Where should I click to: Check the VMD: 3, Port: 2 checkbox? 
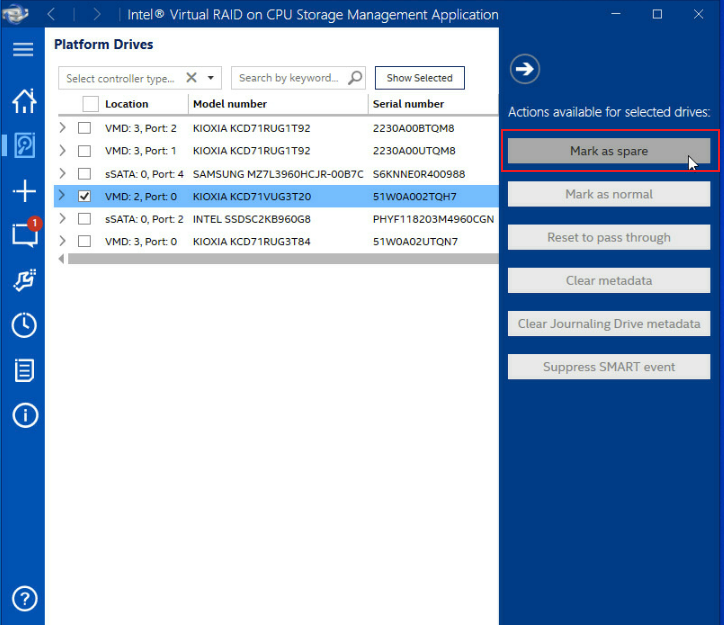(x=84, y=128)
